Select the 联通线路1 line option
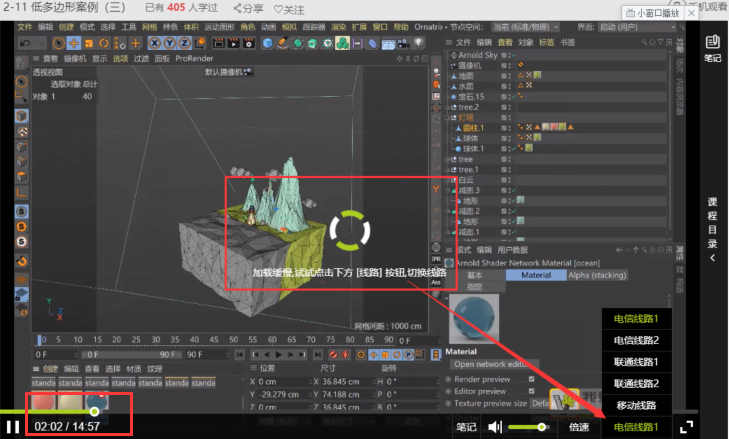This screenshot has height=439, width=729. (x=643, y=361)
